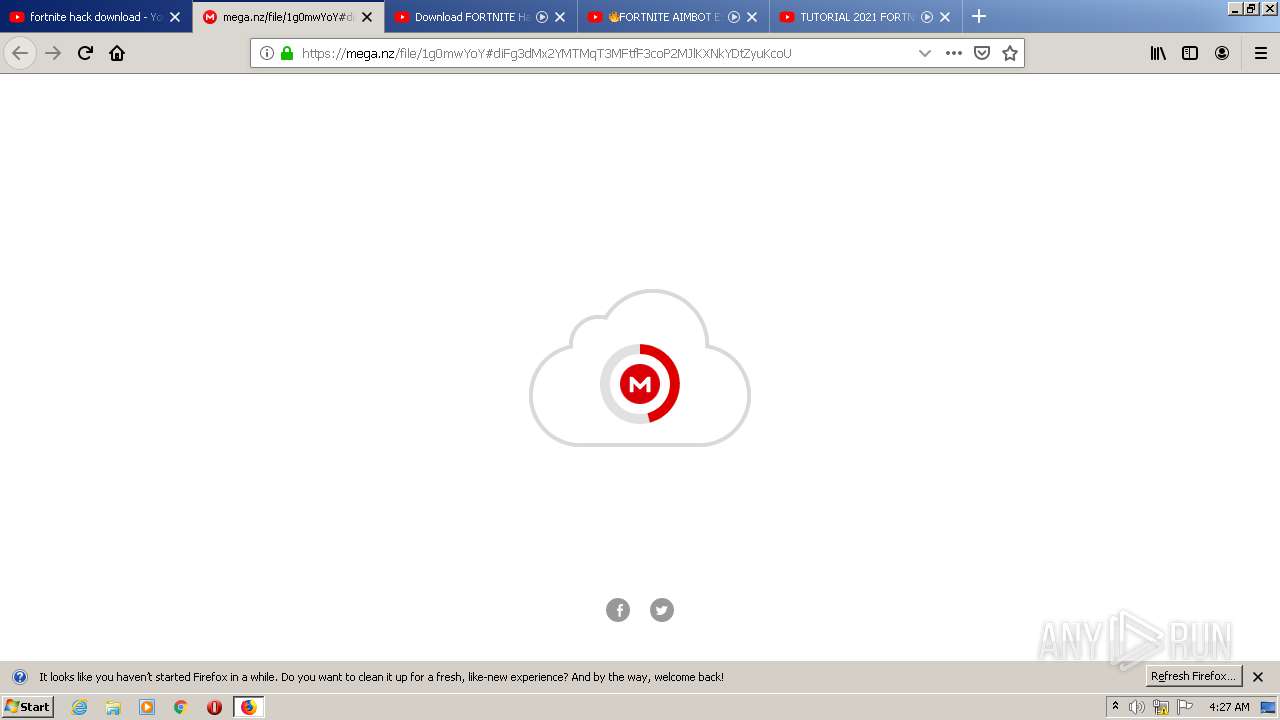
Task: Close the 'TUTORIAL 2021' tab
Action: [x=945, y=17]
